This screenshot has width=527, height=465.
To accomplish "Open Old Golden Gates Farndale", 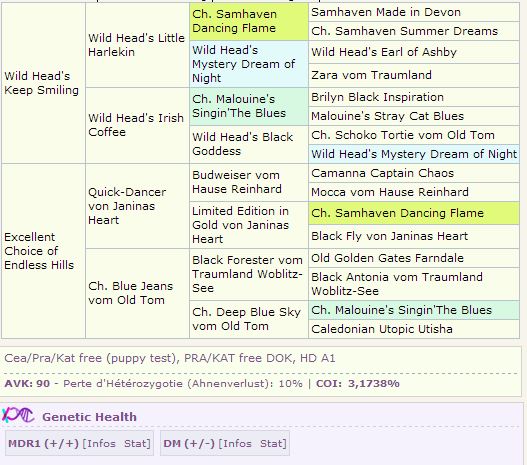I will point(388,258).
